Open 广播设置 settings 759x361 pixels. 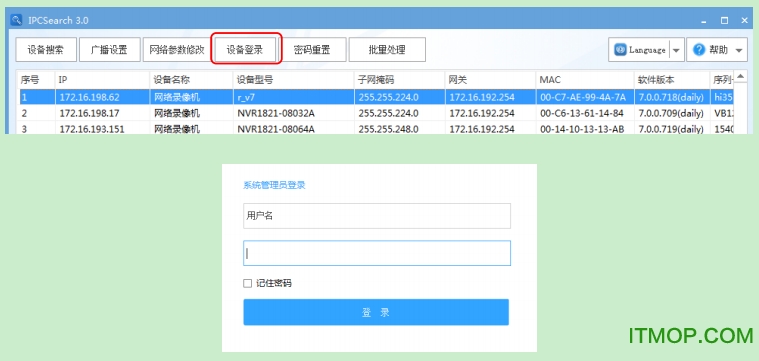[x=110, y=50]
